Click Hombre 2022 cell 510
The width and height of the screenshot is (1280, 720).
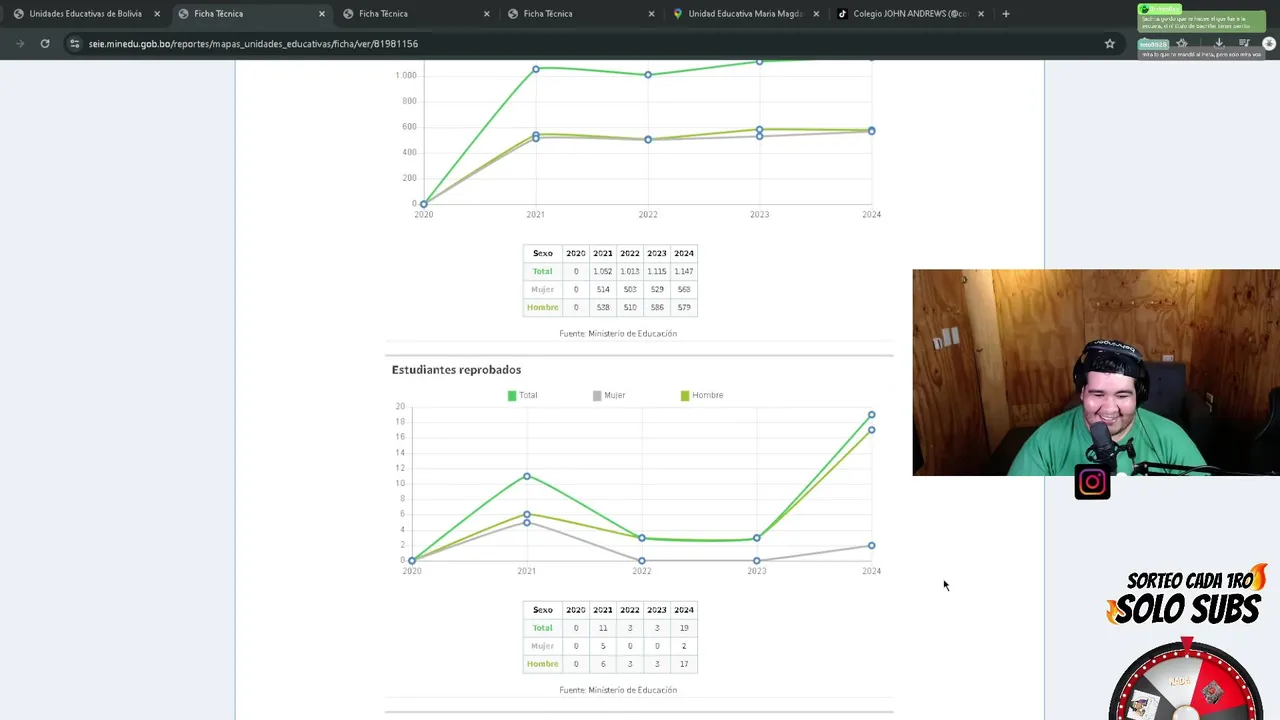click(x=629, y=307)
